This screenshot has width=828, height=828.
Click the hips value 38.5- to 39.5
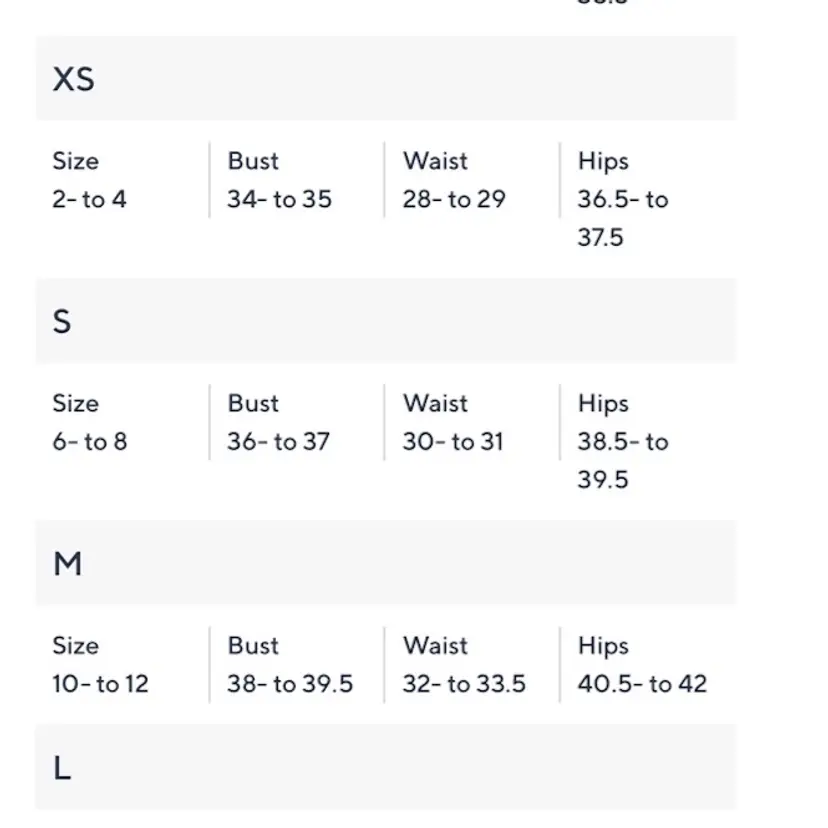[x=622, y=460]
